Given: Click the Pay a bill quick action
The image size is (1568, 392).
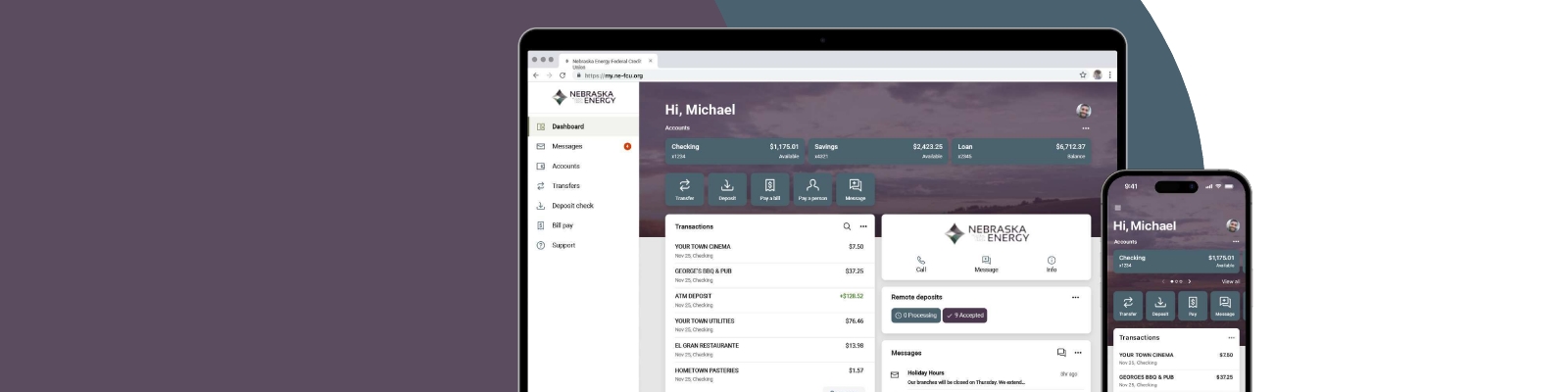Looking at the screenshot, I should (770, 189).
